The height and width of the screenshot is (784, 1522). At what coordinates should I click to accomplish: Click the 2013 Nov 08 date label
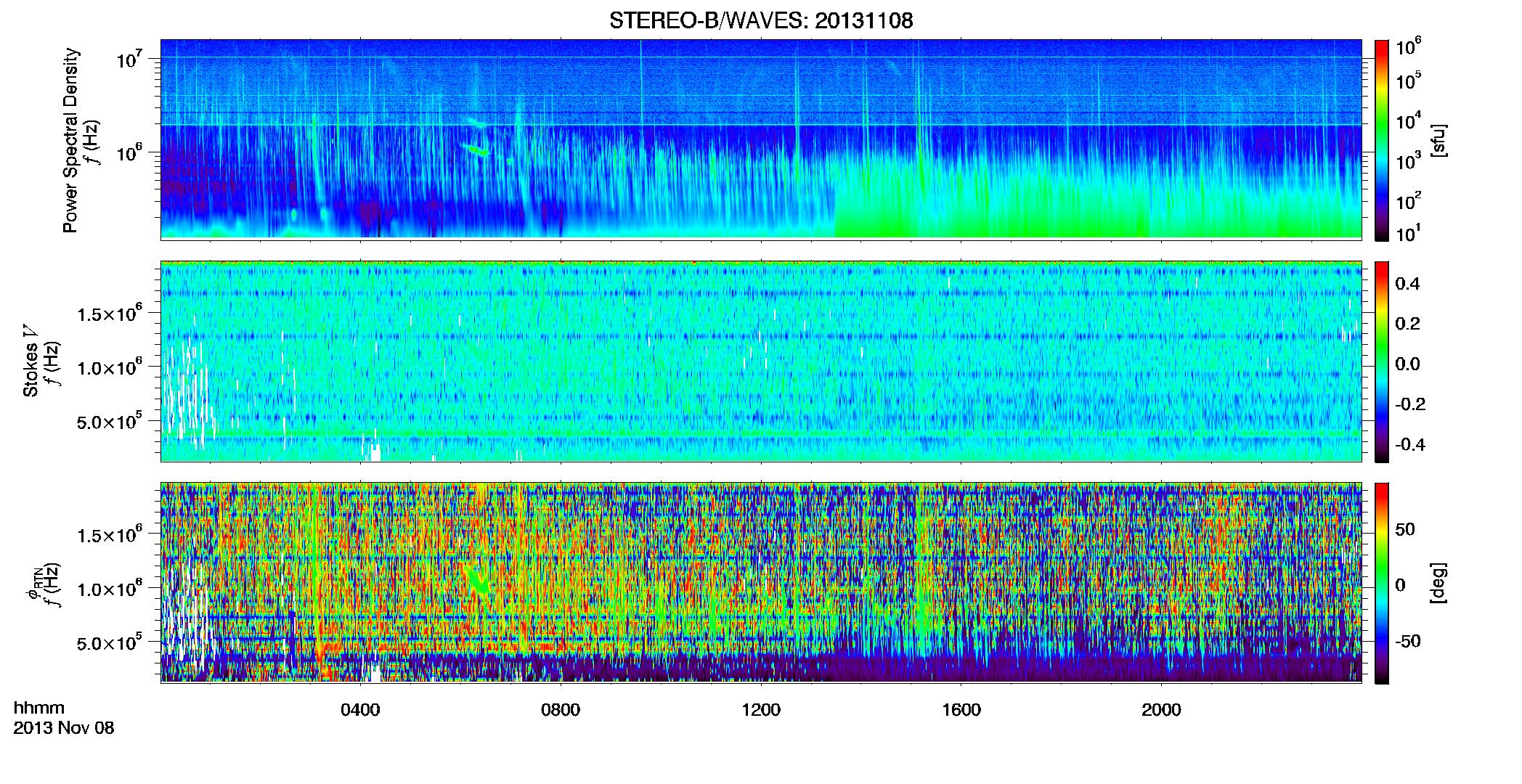point(64,728)
